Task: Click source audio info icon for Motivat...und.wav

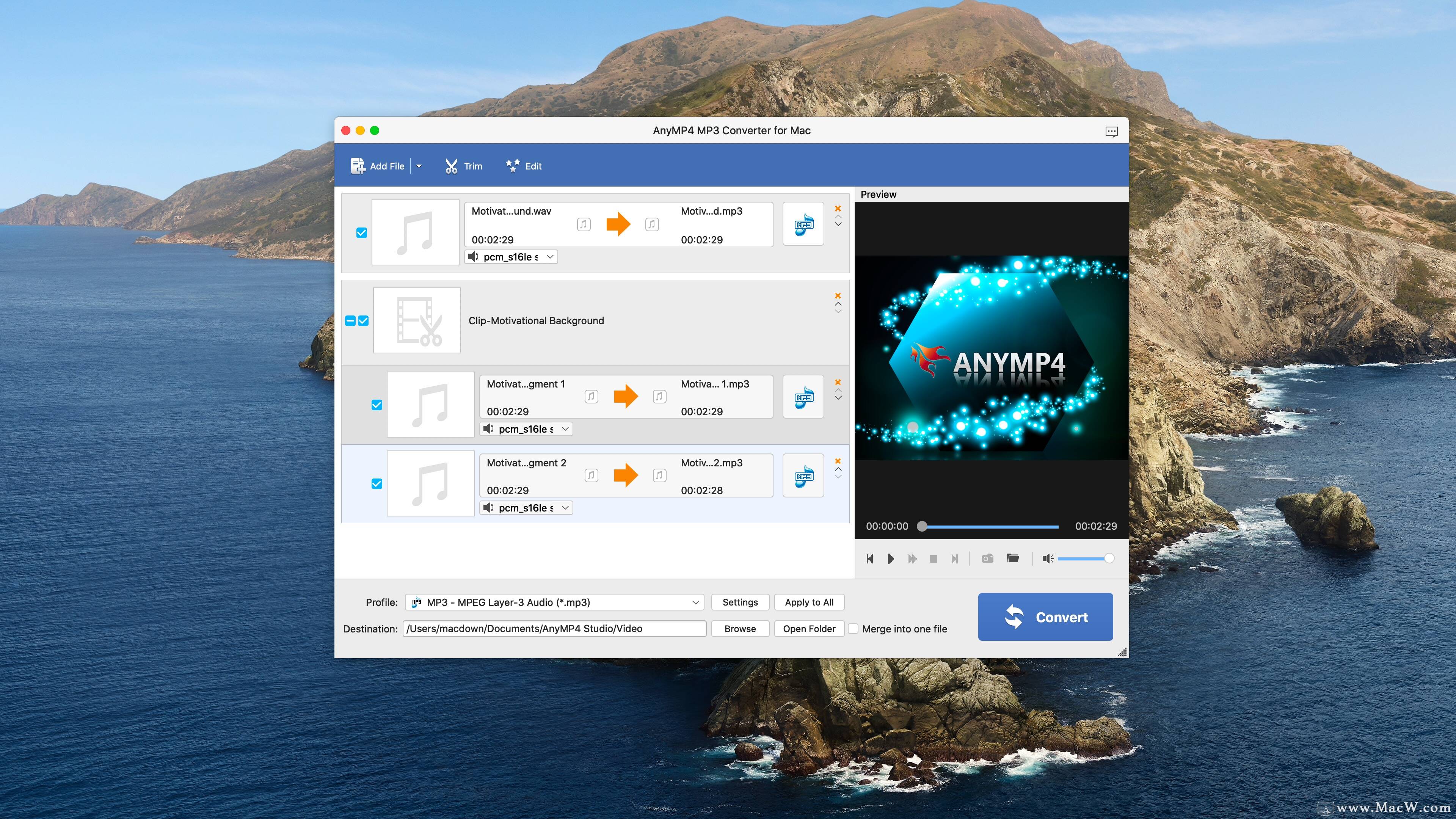Action: (x=584, y=224)
